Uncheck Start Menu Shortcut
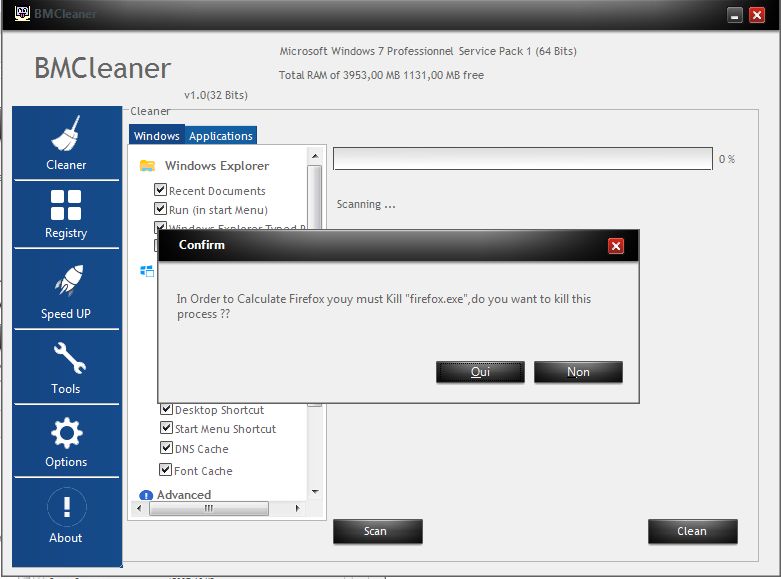Image resolution: width=781 pixels, height=579 pixels. (166, 428)
